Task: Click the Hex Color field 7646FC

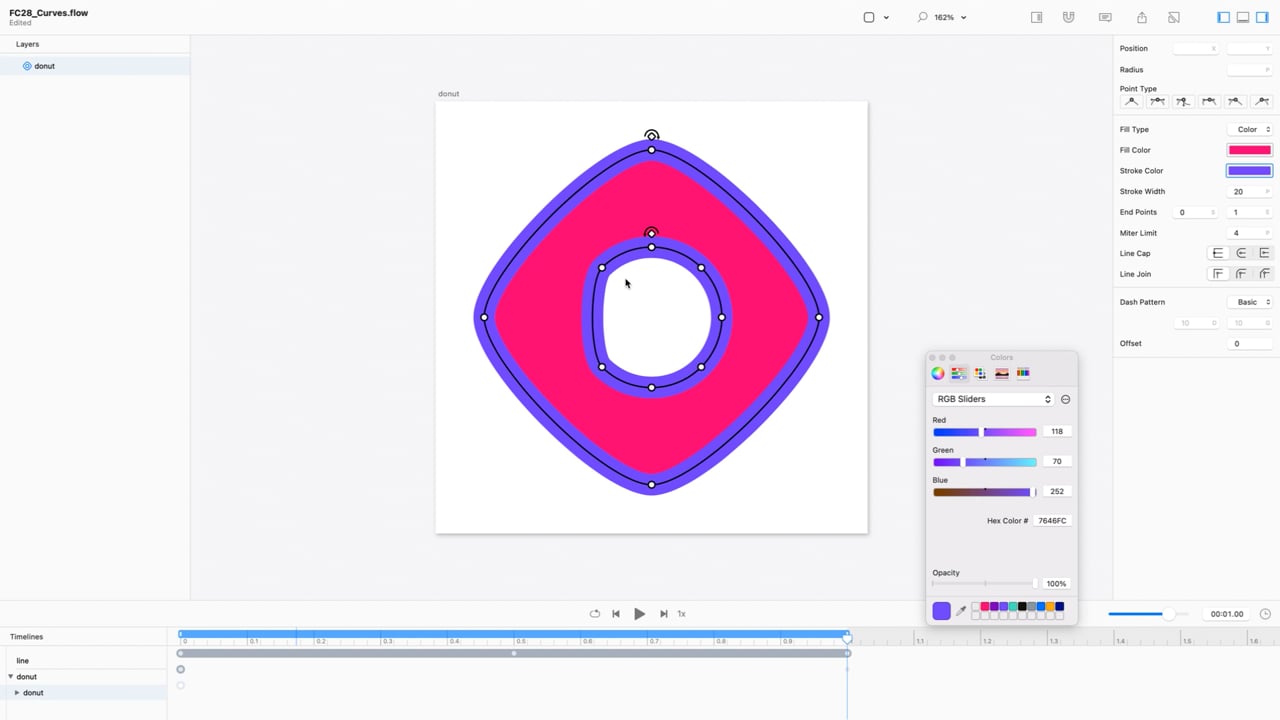Action: 1052,521
